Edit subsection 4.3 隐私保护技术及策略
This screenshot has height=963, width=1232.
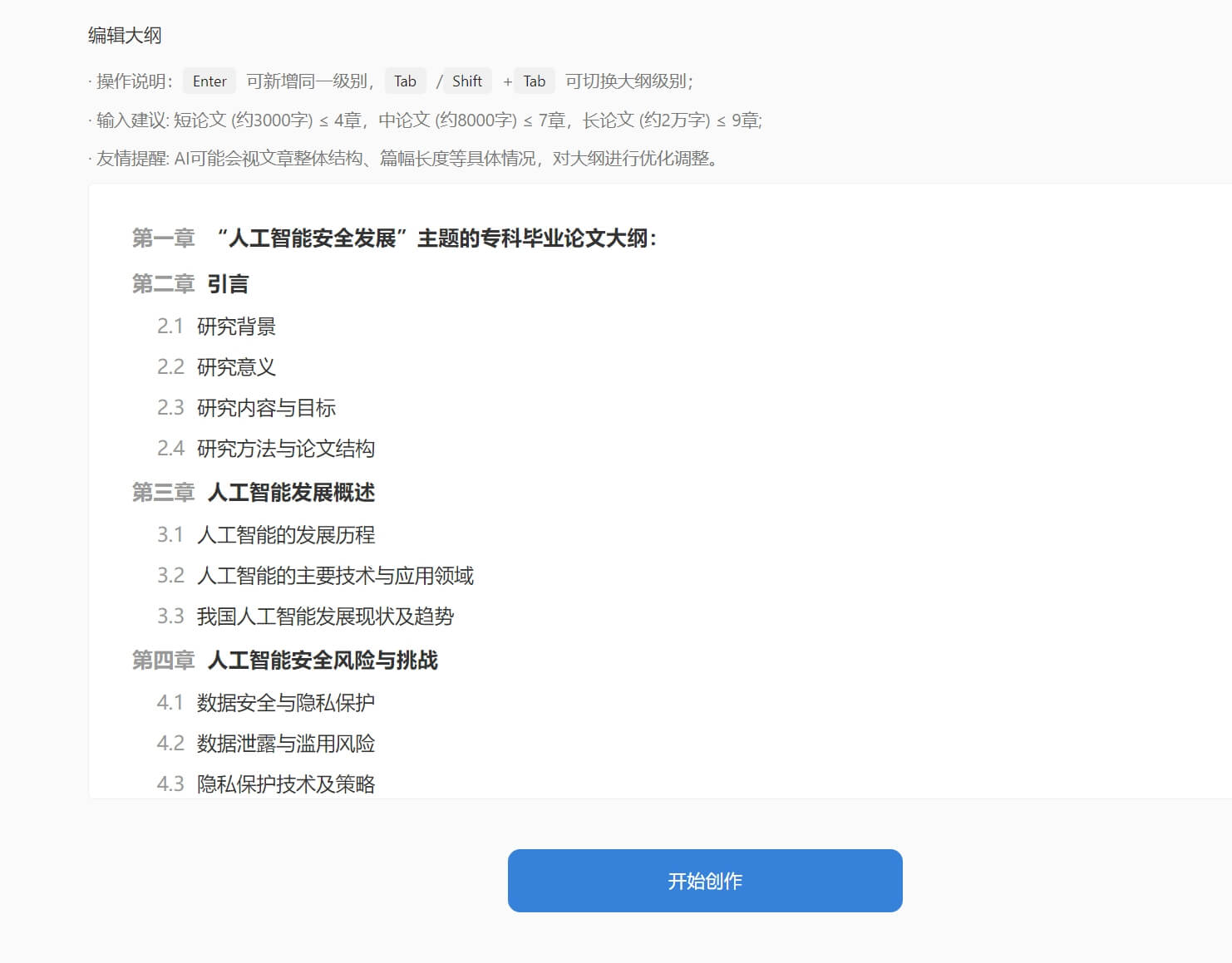[x=285, y=784]
